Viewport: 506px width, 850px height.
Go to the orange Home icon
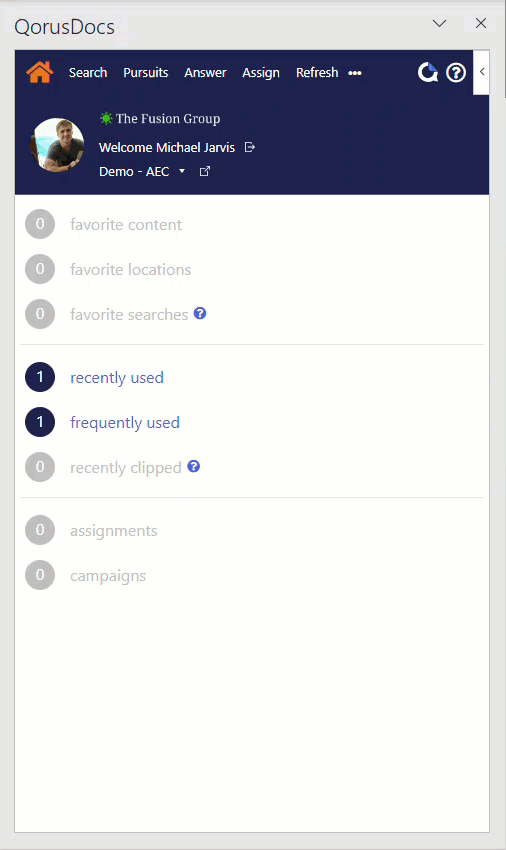[x=40, y=72]
